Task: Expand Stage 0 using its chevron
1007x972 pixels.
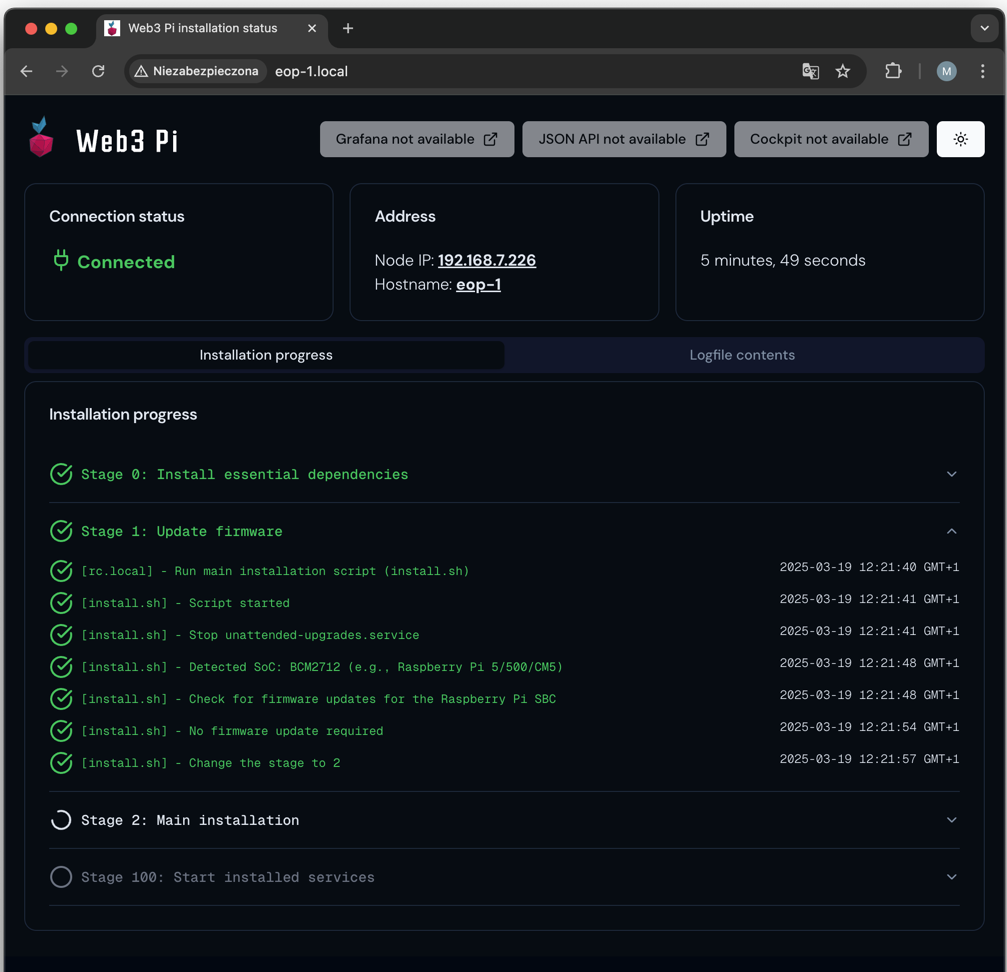Action: coord(952,474)
